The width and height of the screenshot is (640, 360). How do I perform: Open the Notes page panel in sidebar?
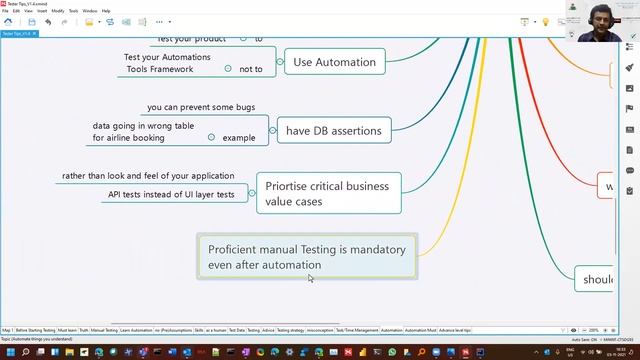tap(630, 150)
